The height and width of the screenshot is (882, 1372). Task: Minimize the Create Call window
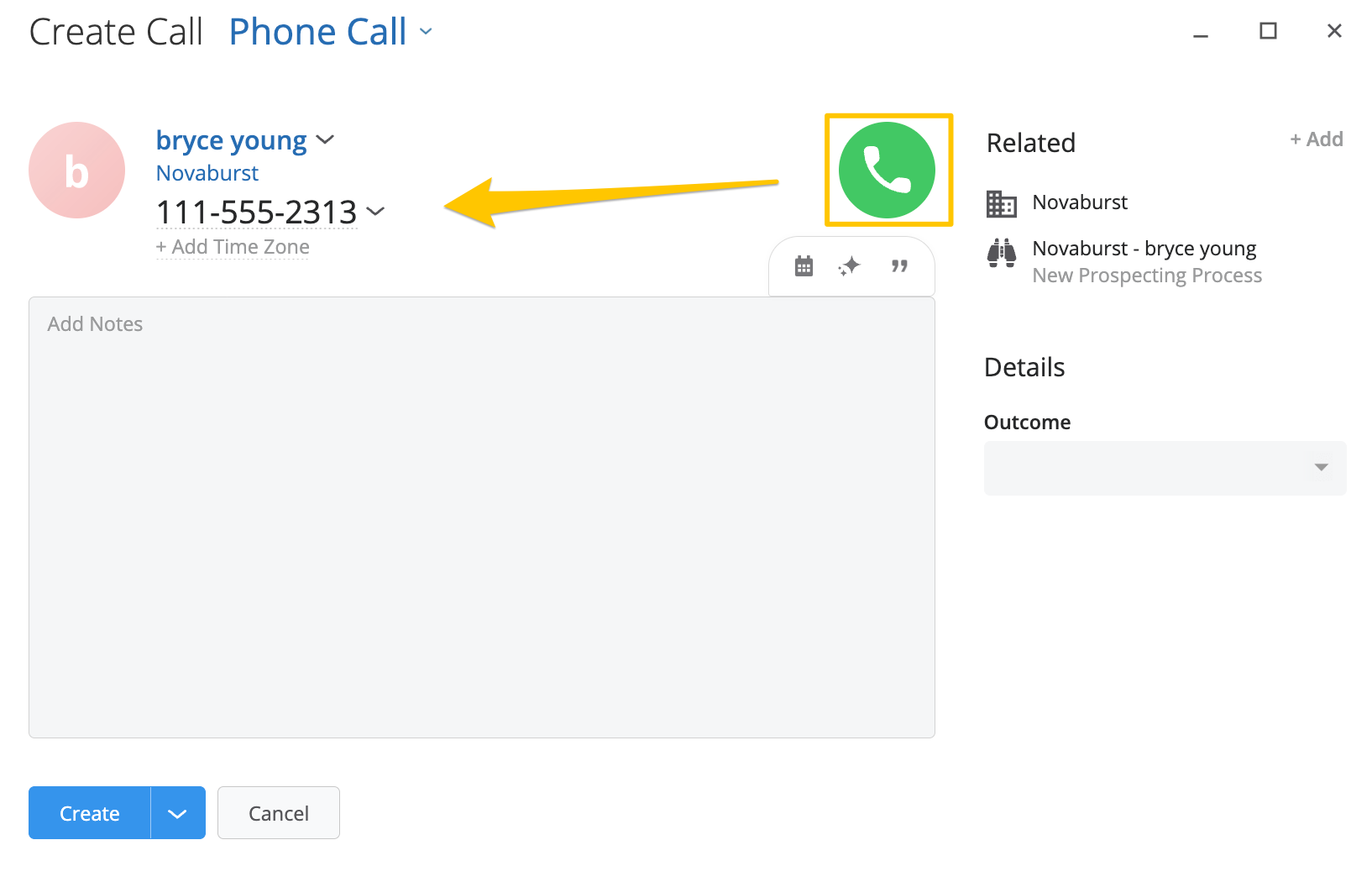(x=1201, y=35)
